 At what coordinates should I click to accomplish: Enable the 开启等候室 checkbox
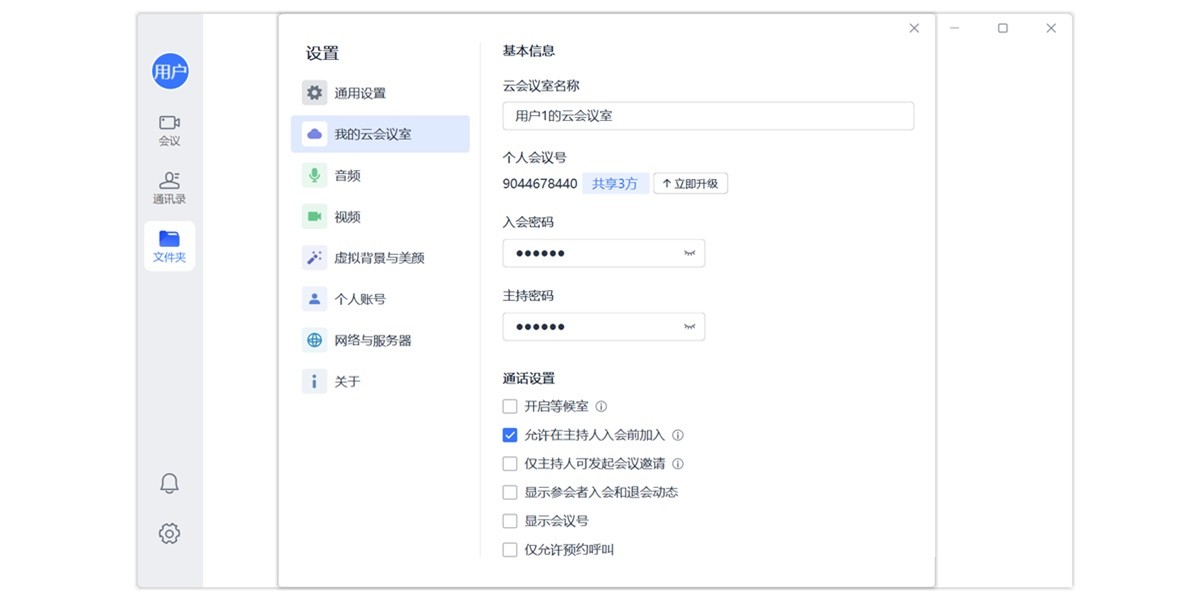click(509, 406)
